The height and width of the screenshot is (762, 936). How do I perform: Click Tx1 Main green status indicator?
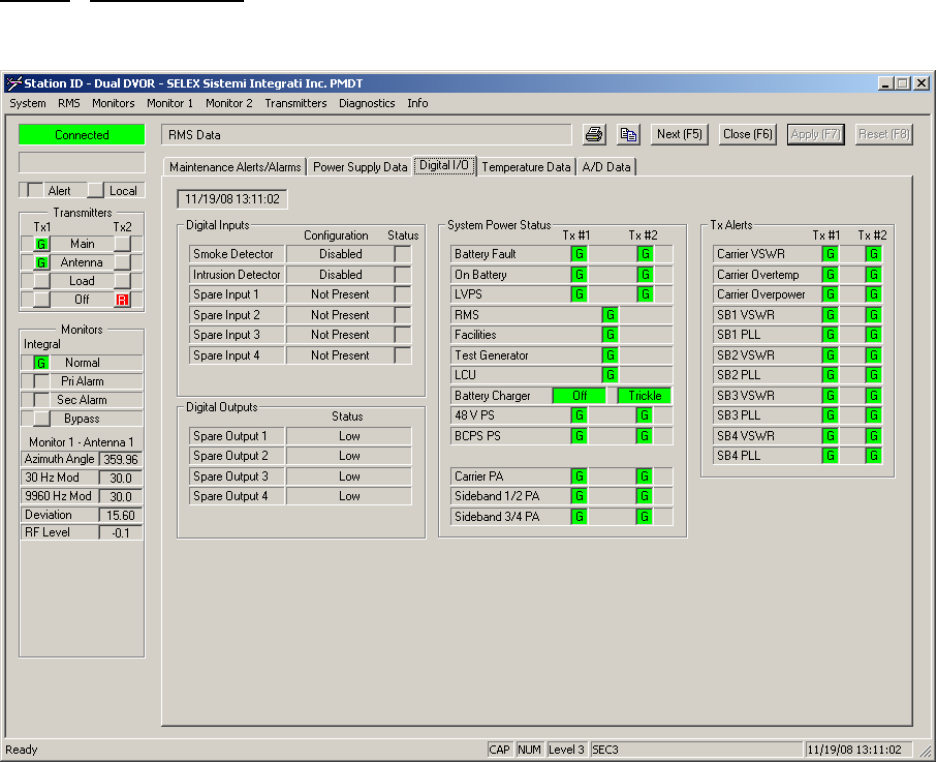click(x=41, y=244)
